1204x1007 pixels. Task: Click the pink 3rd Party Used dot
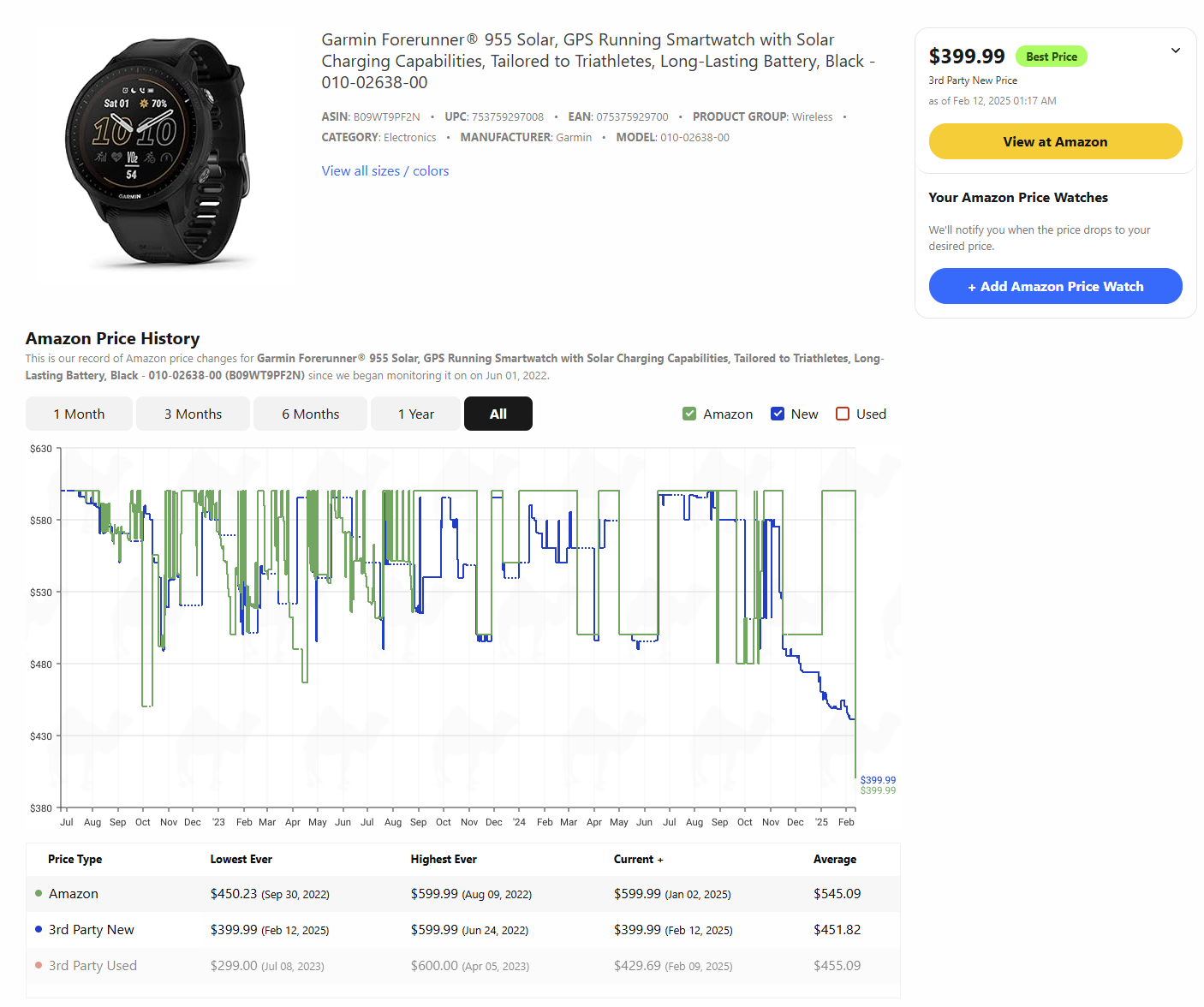click(x=39, y=965)
